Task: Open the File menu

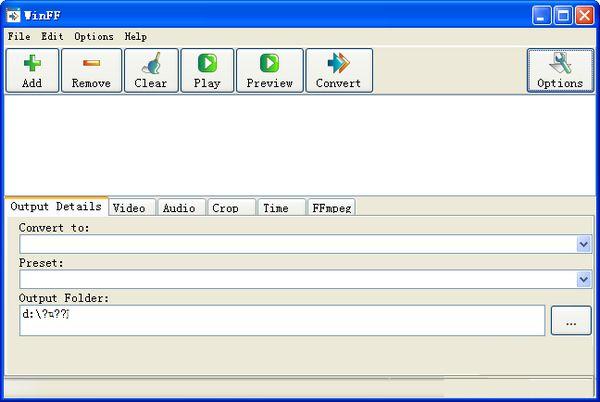Action: [x=19, y=37]
